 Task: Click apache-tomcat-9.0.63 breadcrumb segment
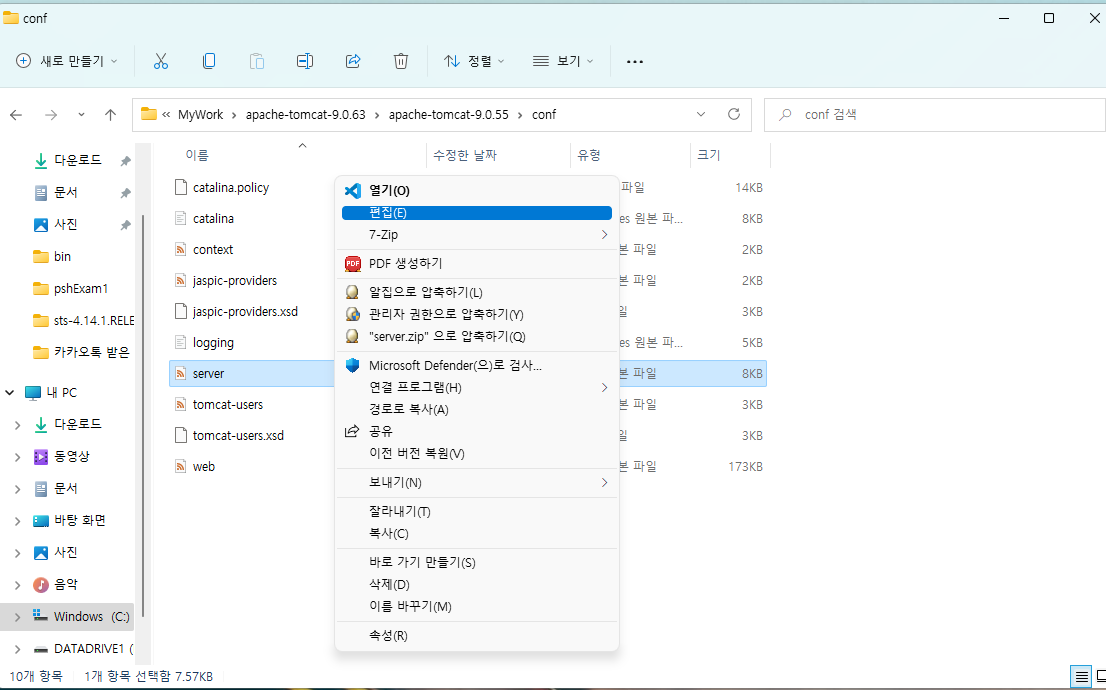coord(305,114)
